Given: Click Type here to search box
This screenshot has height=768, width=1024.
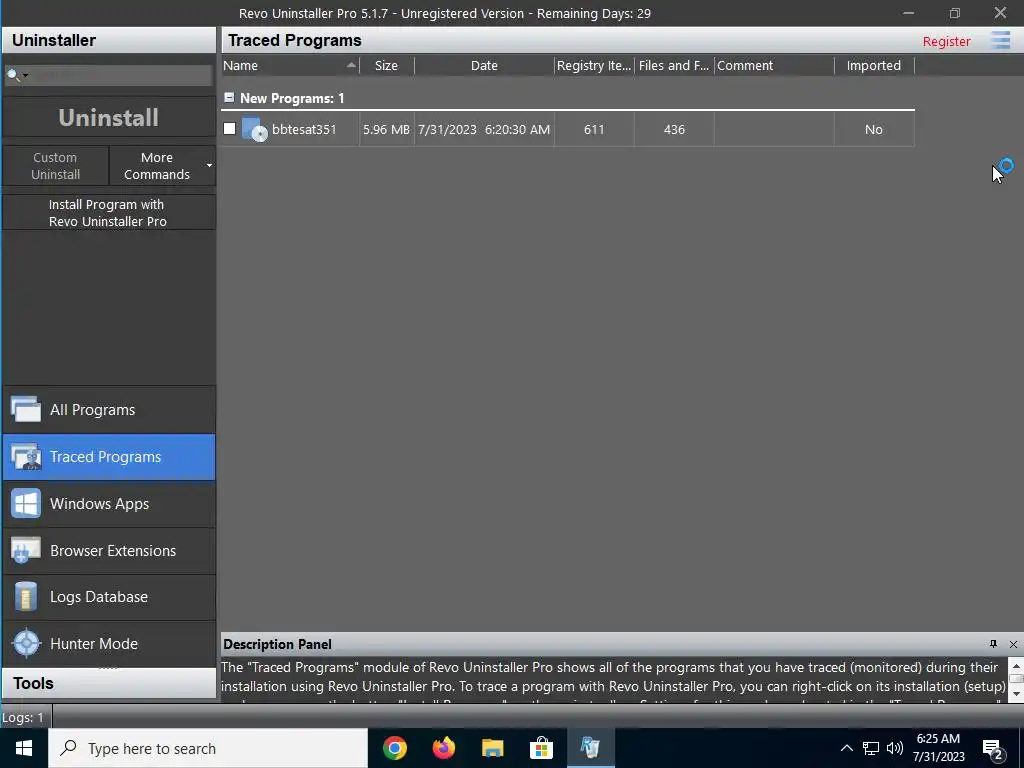Looking at the screenshot, I should [208, 748].
